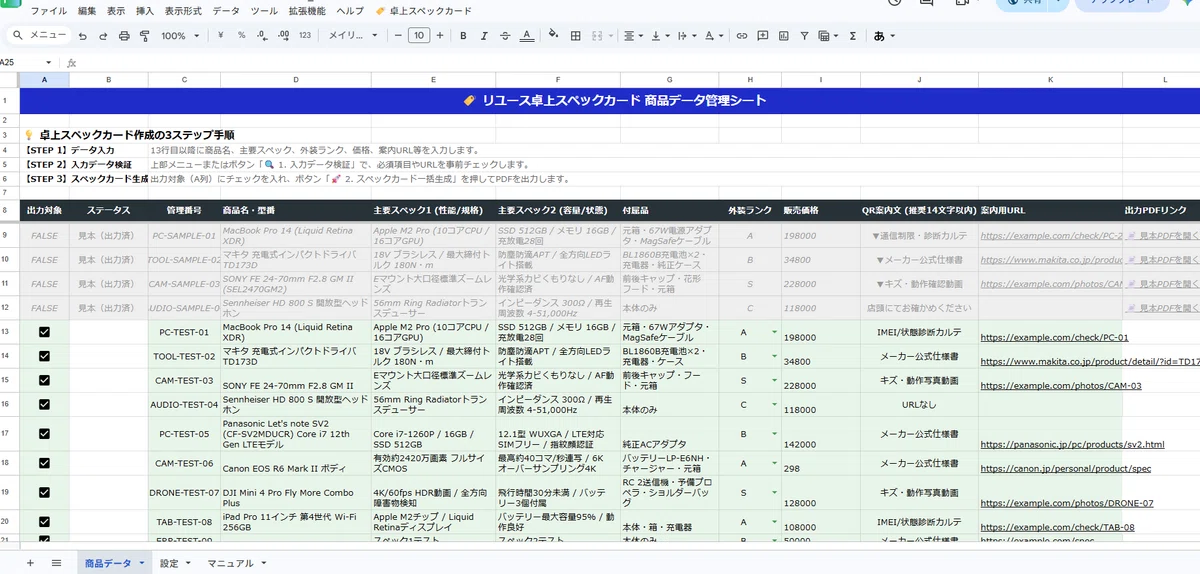Click the insert chart icon
Screen dimensions: 1200x574
point(783,35)
